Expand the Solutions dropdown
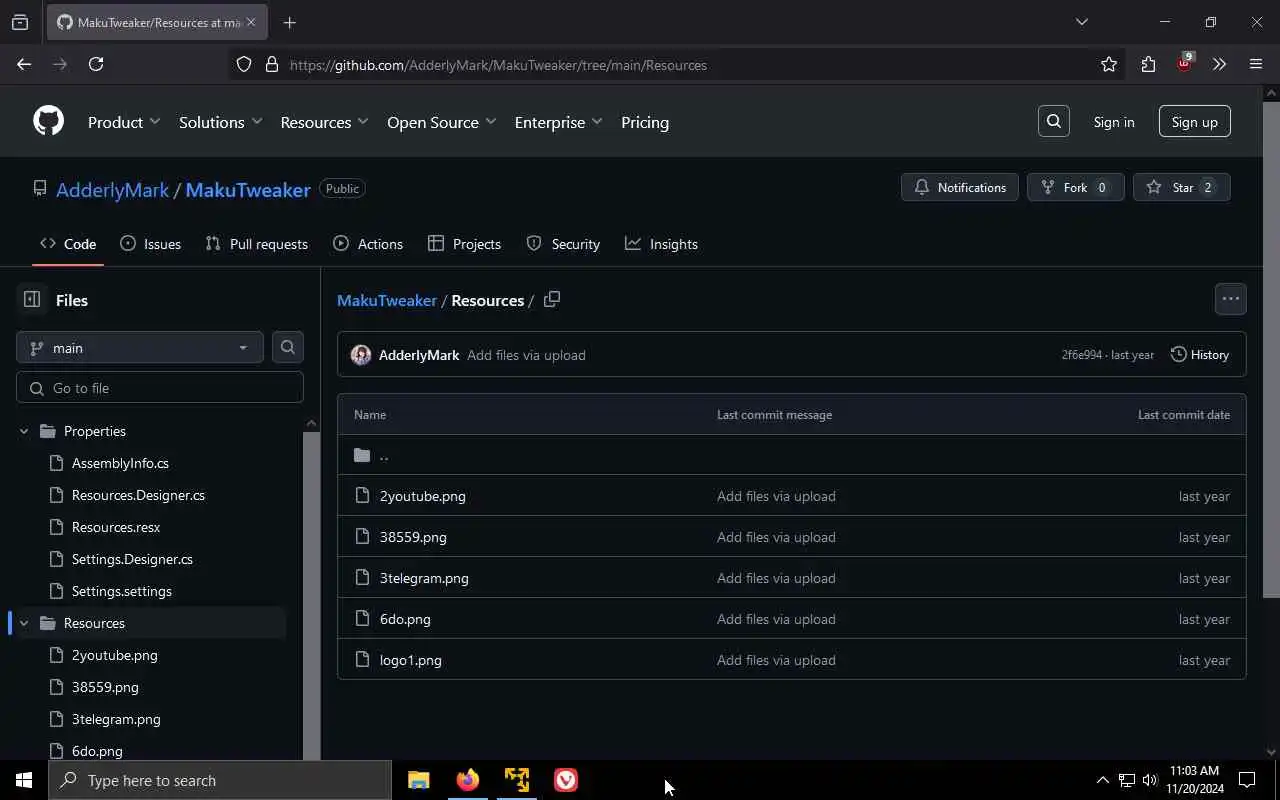Viewport: 1280px width, 800px height. point(220,122)
